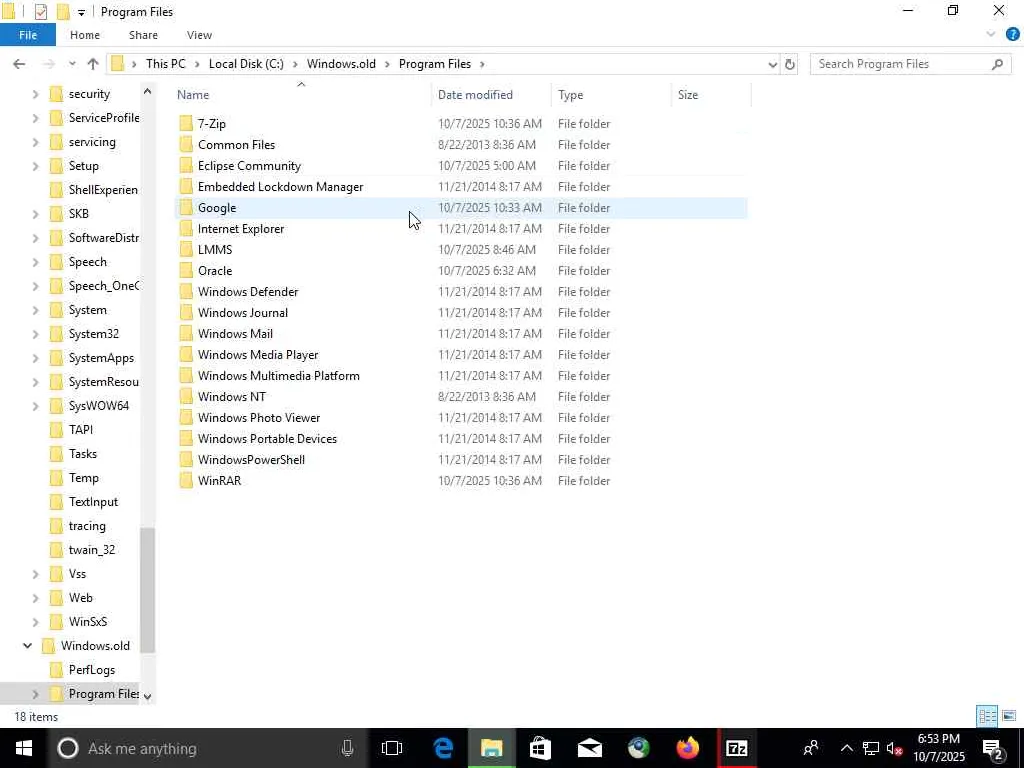Click Windows.old in address breadcrumb
Screen dimensions: 1024x768
click(342, 64)
